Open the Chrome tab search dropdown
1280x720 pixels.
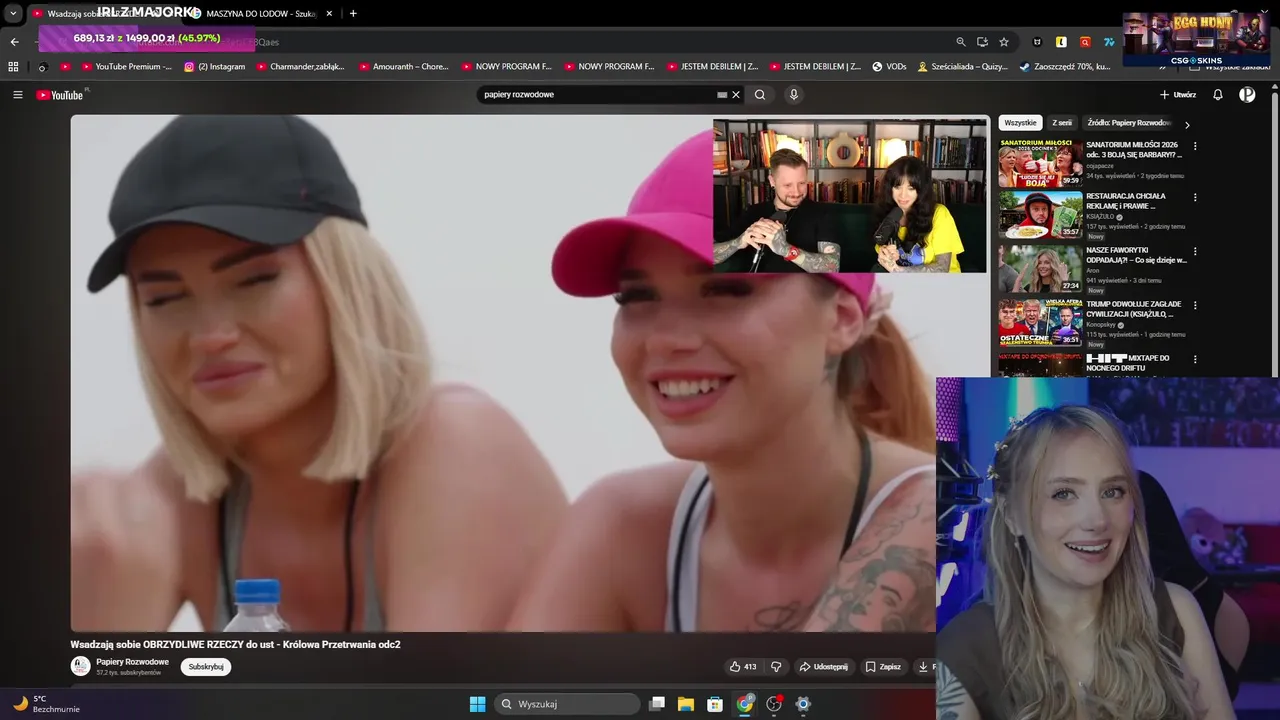13,13
